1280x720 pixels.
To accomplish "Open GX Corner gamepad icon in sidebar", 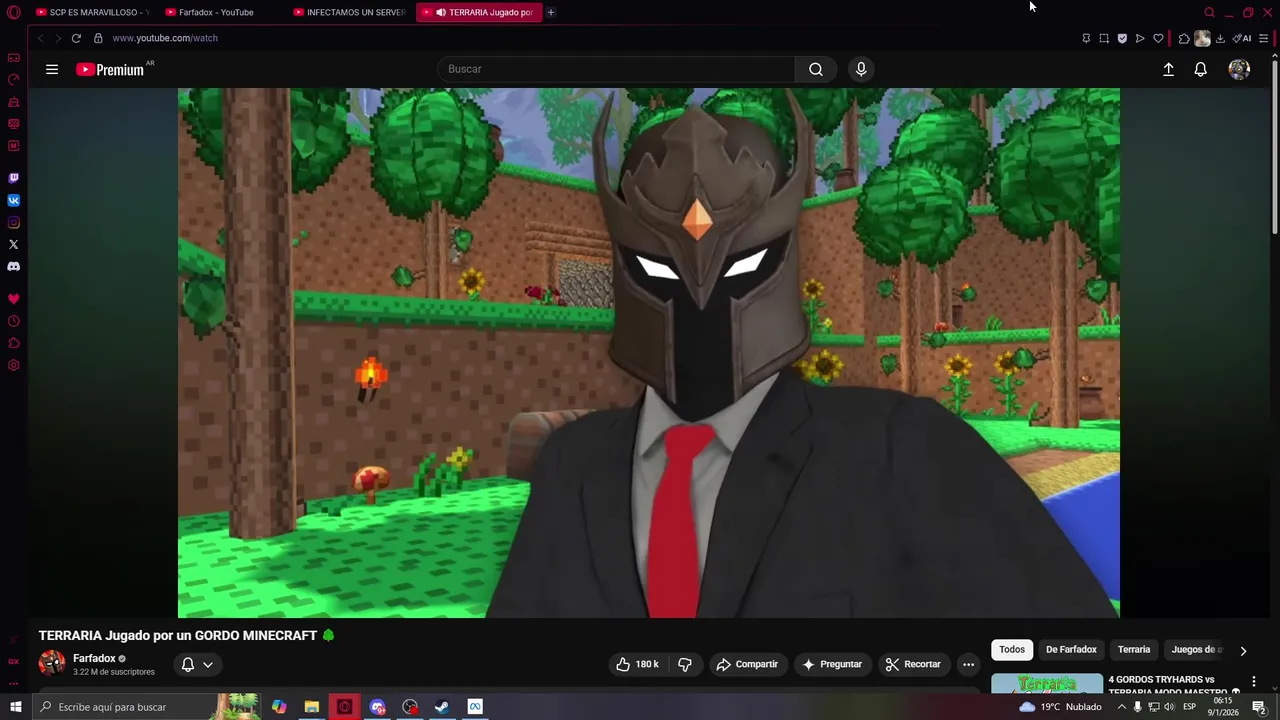I will 13,58.
